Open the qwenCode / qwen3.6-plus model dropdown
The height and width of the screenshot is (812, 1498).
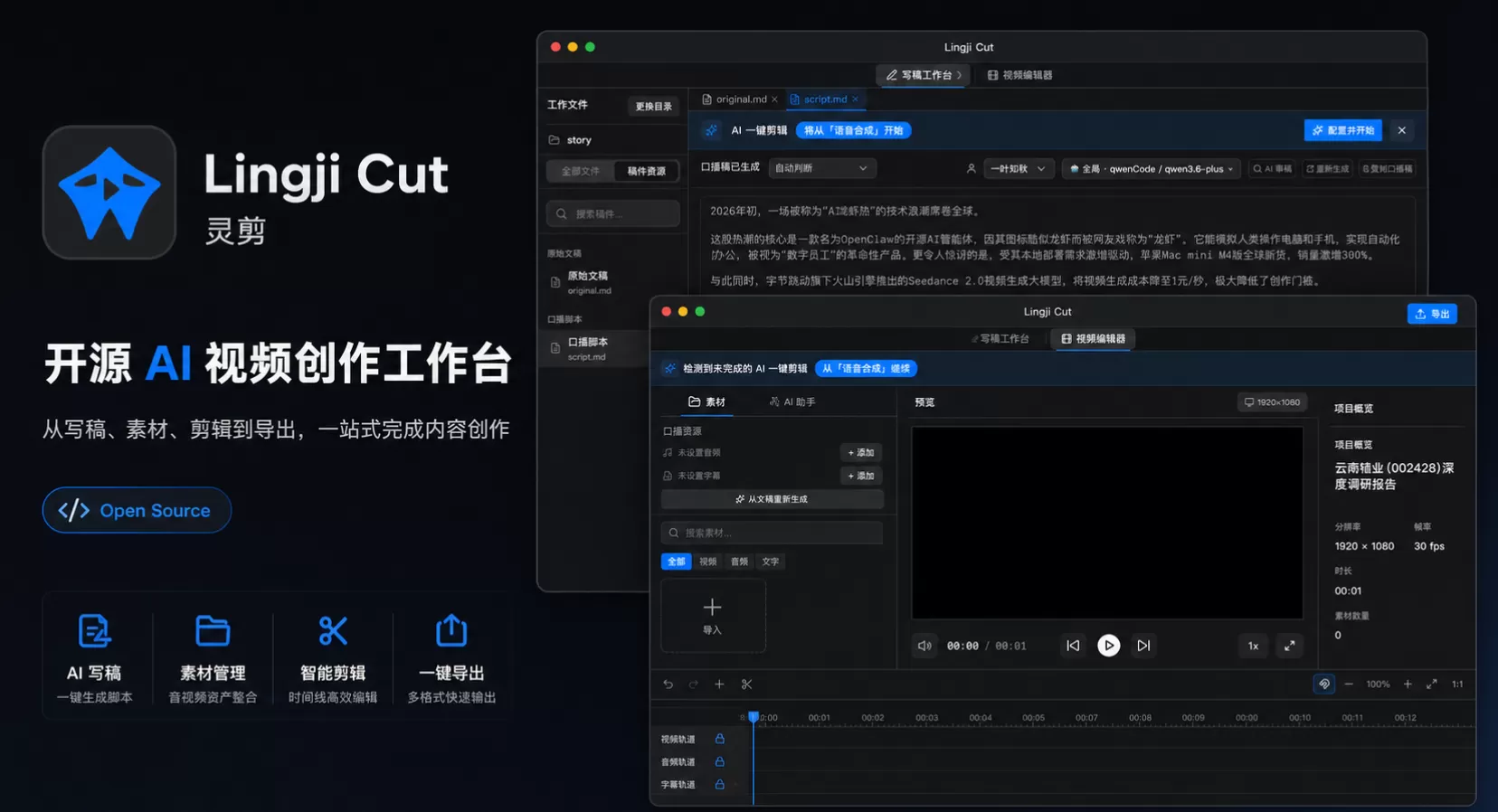coord(1151,168)
